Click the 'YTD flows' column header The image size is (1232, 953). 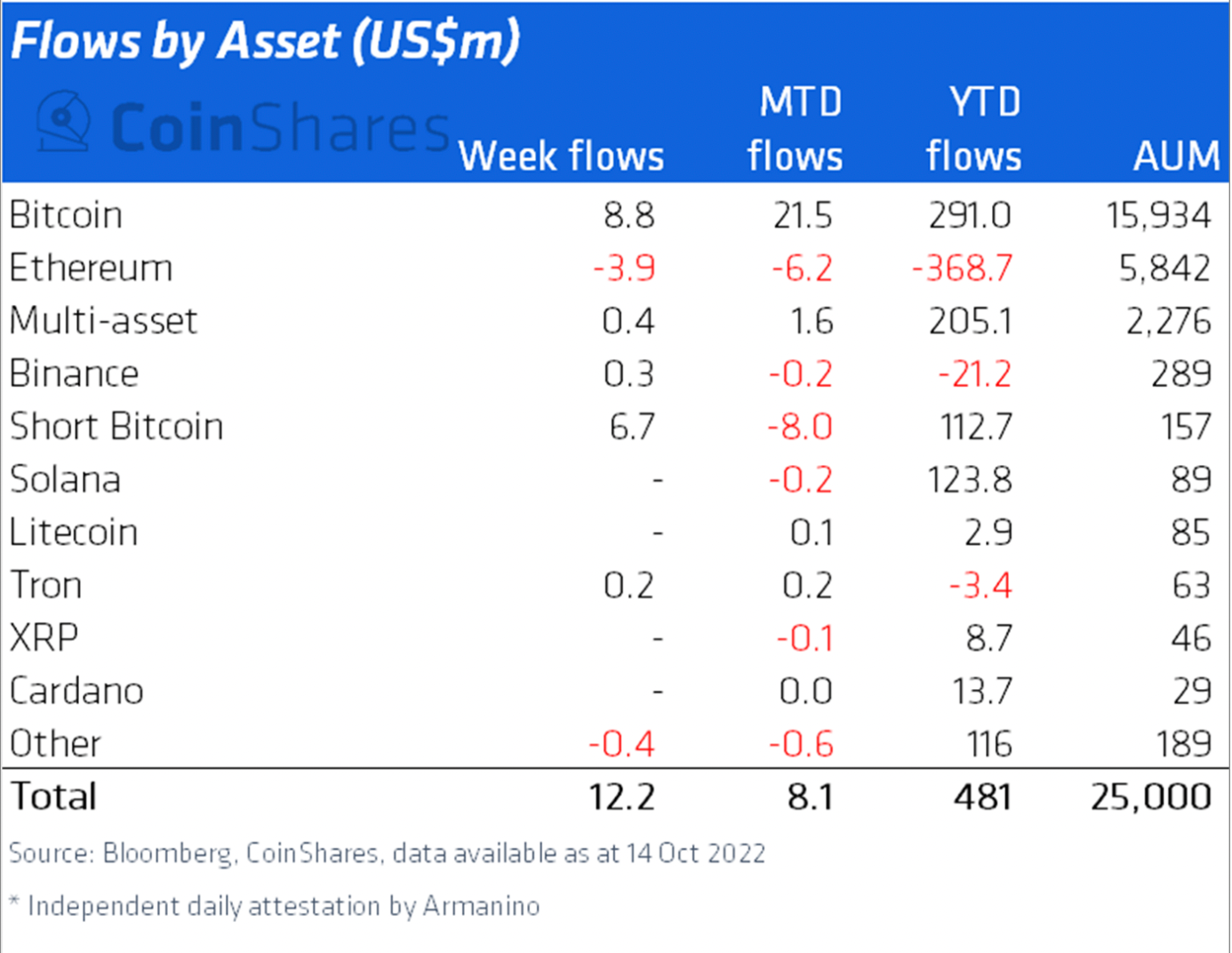point(974,130)
